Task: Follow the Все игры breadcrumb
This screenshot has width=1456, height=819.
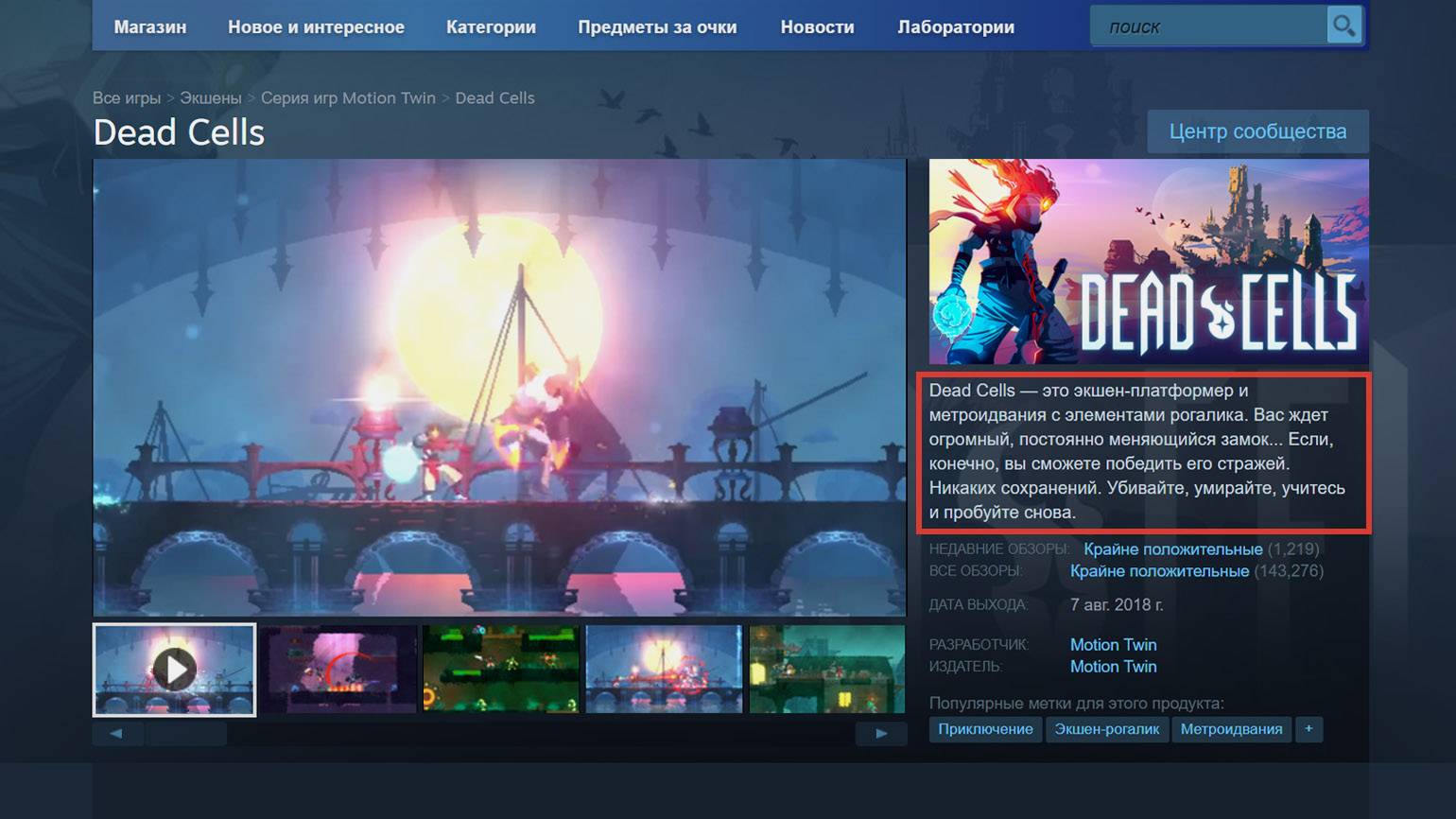Action: pos(127,98)
